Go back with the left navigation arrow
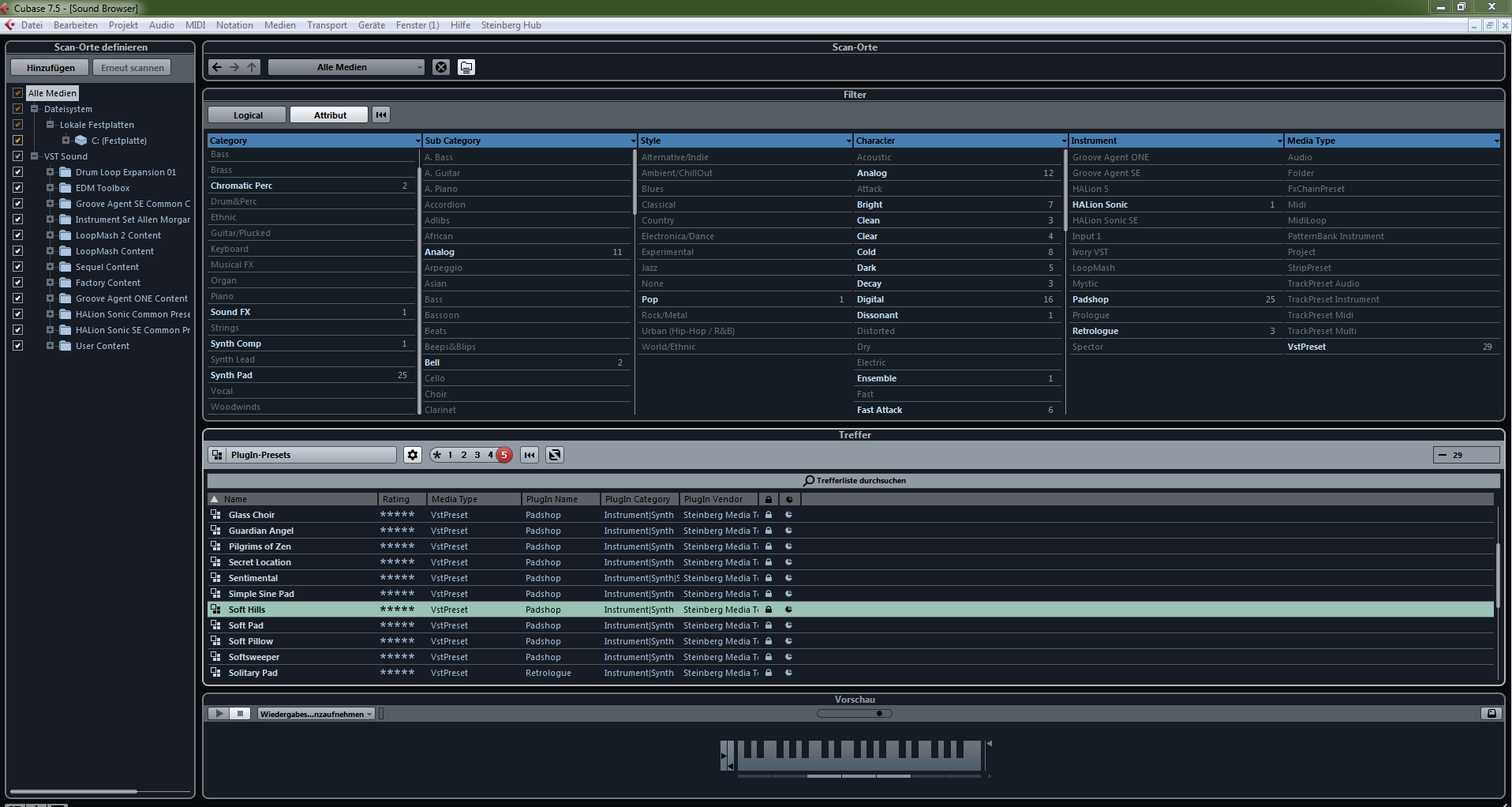The height and width of the screenshot is (807, 1512). (x=217, y=67)
